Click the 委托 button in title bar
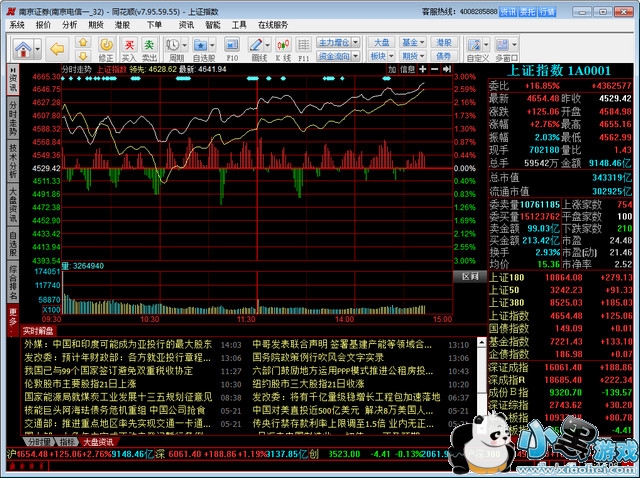Screen dimensions: 640x478 527,12
